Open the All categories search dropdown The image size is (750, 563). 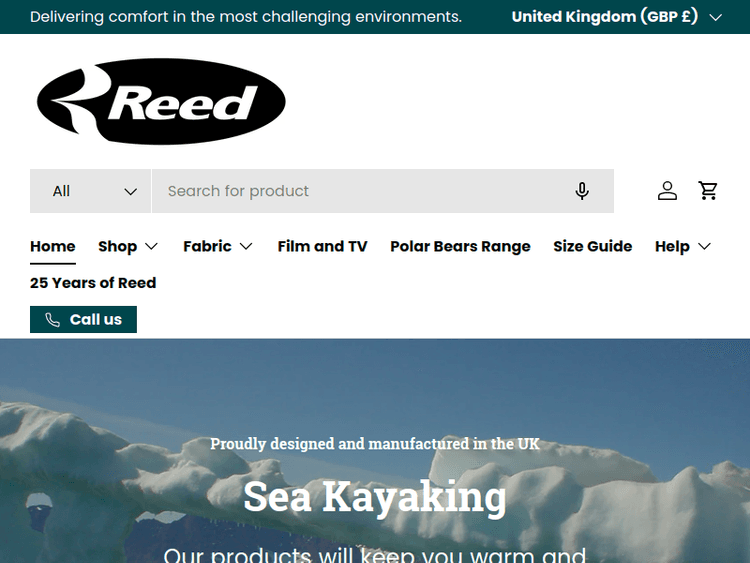[90, 191]
